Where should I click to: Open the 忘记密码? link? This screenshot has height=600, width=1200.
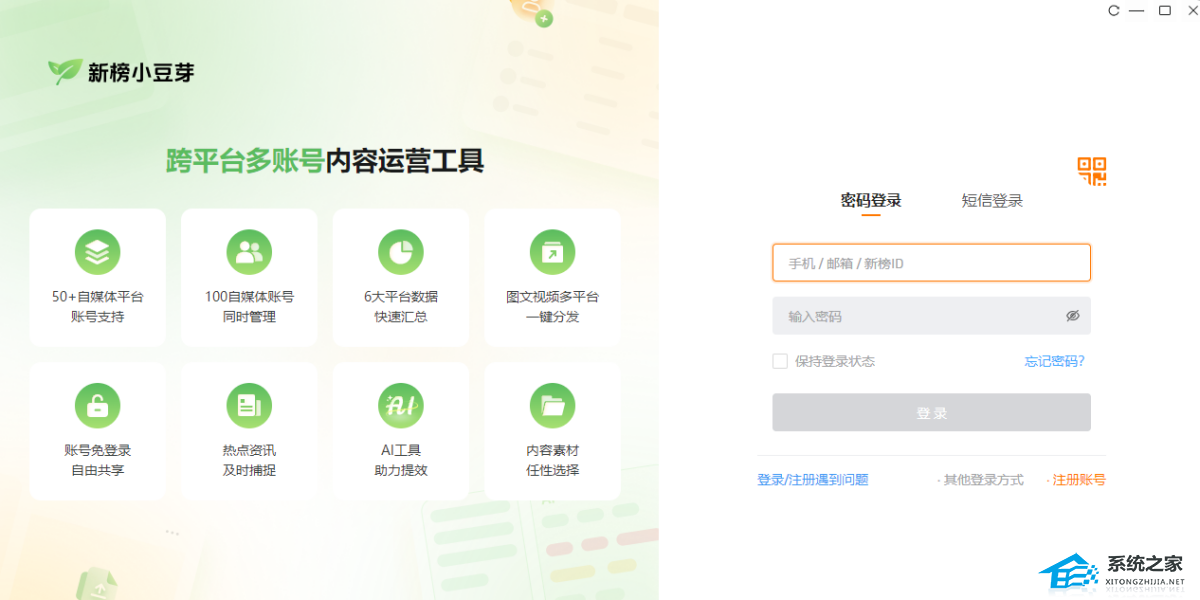click(x=1054, y=361)
